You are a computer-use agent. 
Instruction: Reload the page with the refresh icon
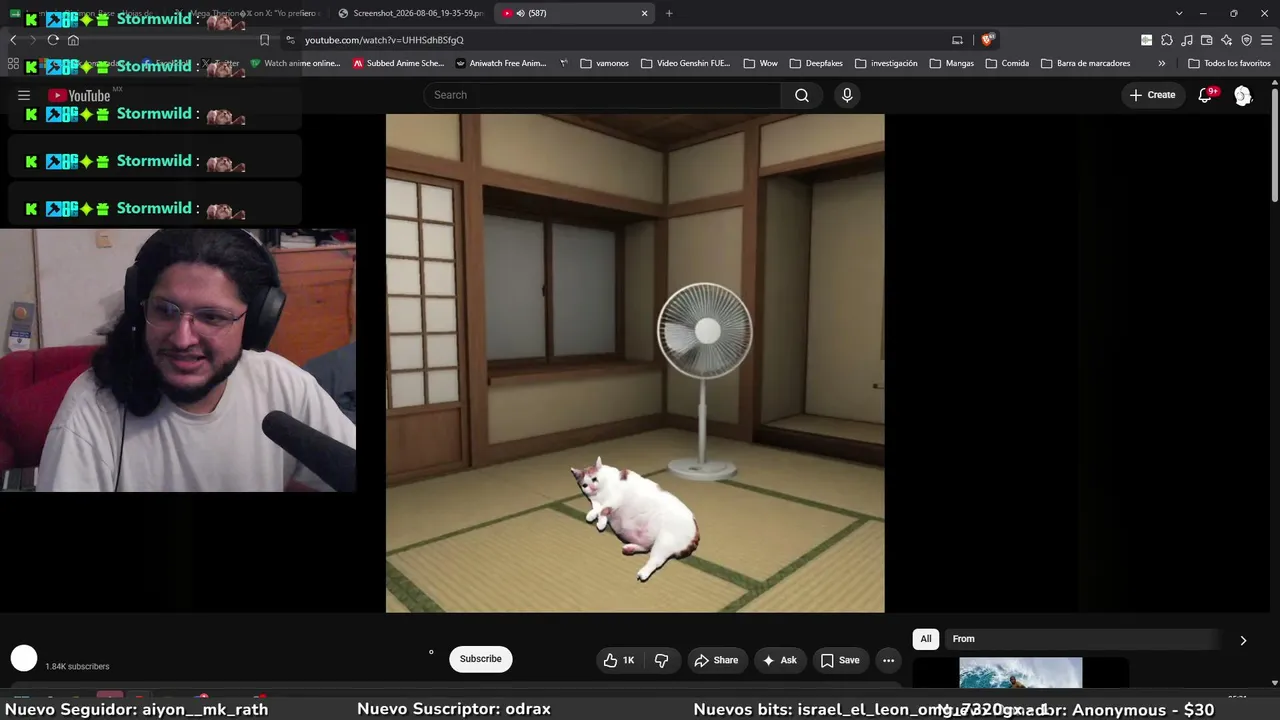pos(53,40)
